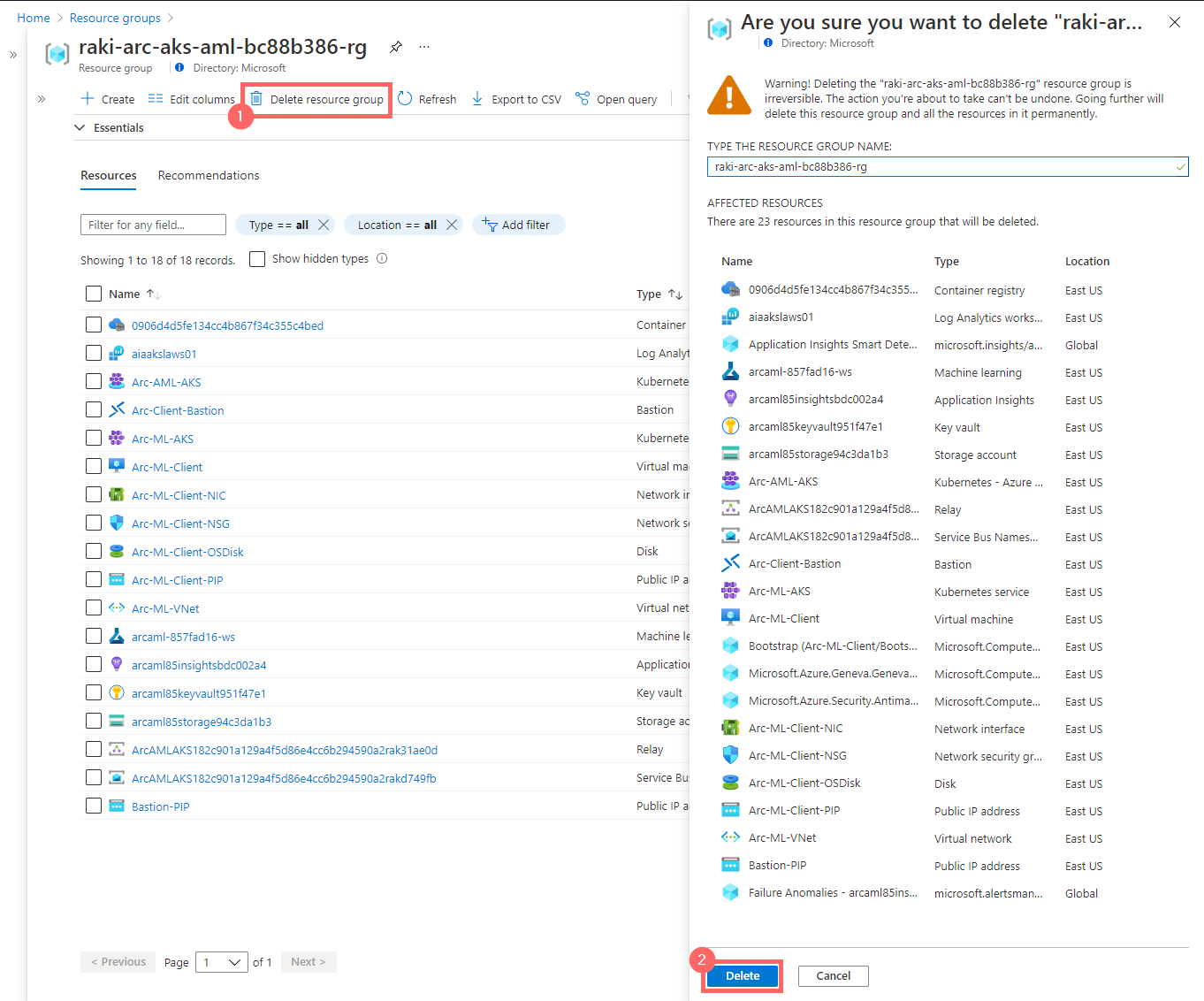This screenshot has width=1204, height=1001.
Task: Click the Arc-ML-VNet icon in the resource list
Action: click(x=117, y=607)
